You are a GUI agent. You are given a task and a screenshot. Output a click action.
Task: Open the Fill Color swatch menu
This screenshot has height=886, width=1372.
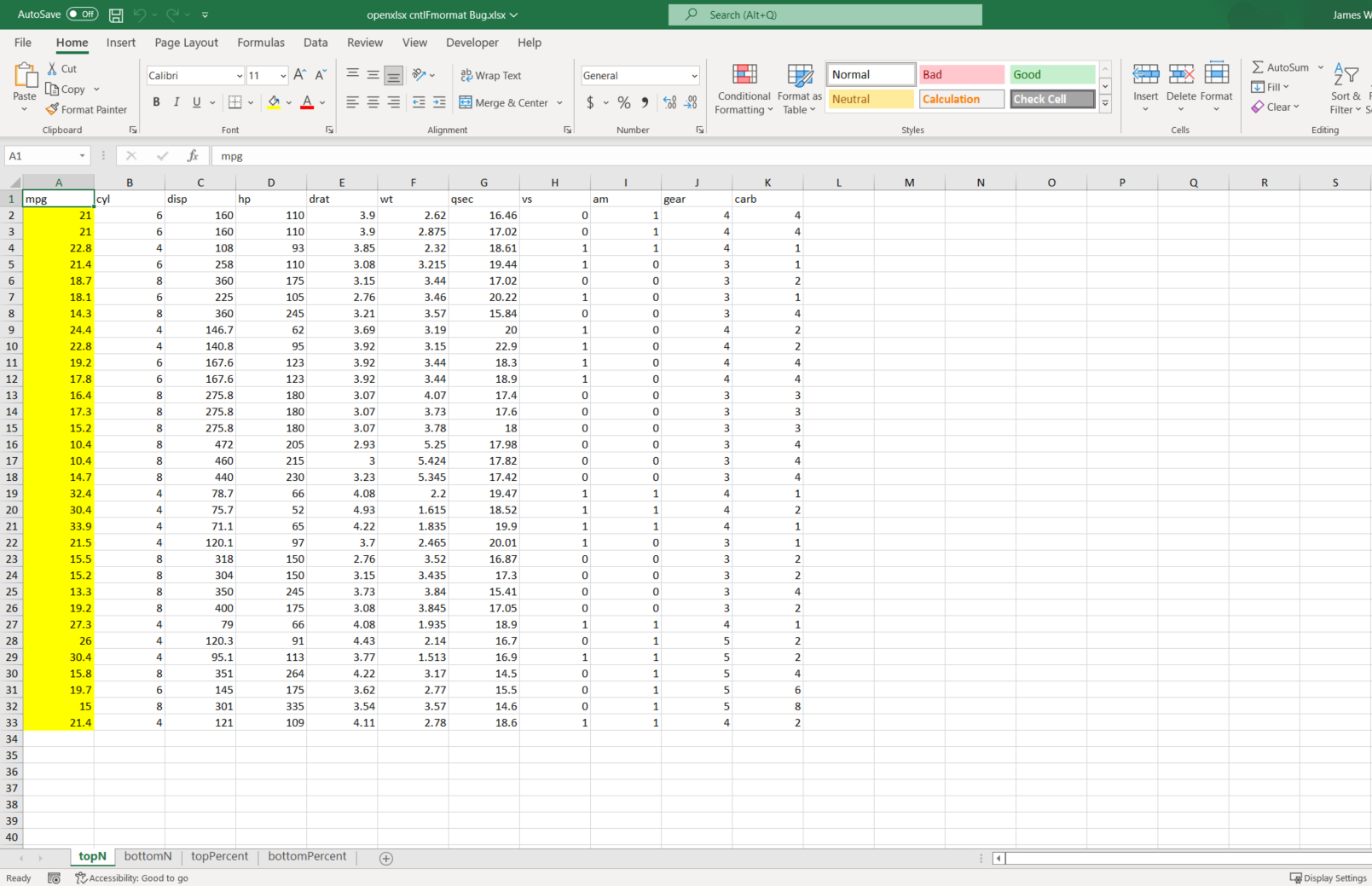287,102
